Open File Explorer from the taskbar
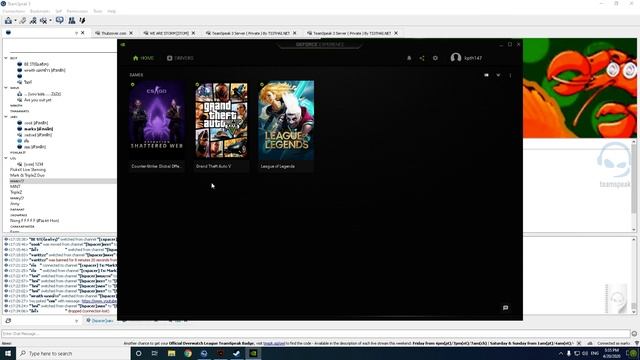This screenshot has height=360, width=640. [171, 353]
